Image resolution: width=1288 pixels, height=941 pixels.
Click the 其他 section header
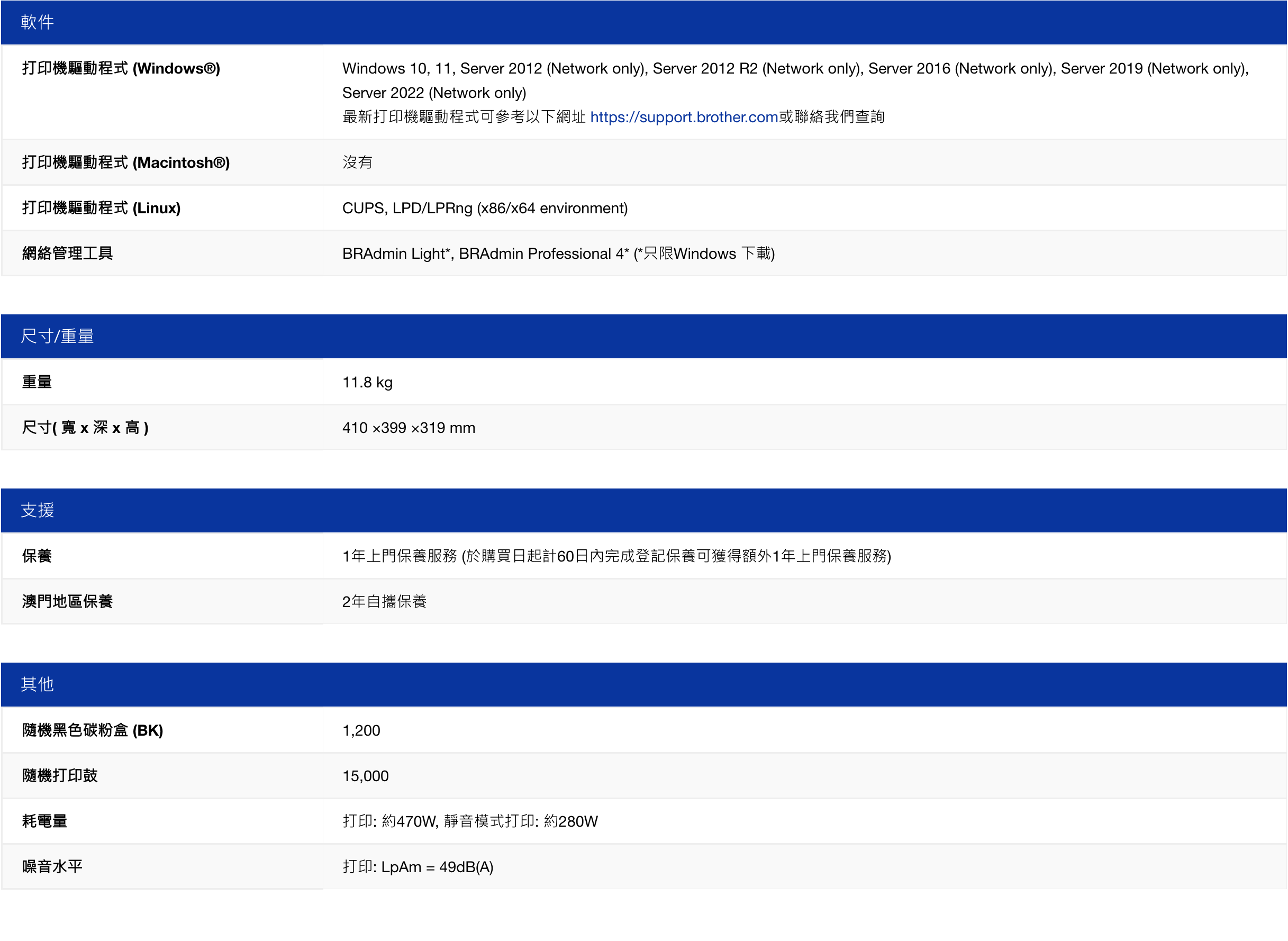tap(38, 684)
